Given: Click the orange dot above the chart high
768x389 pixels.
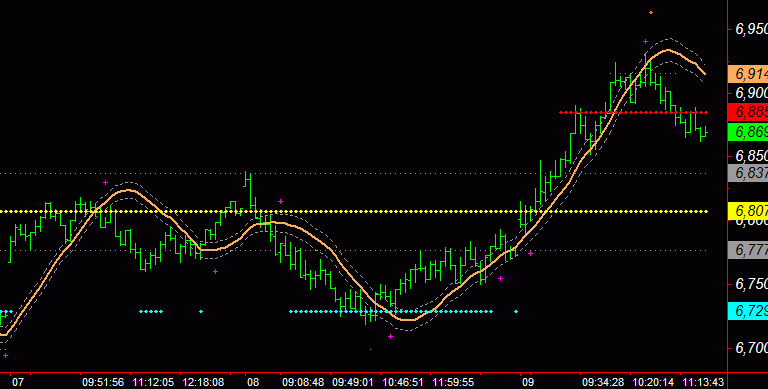Looking at the screenshot, I should (x=651, y=12).
